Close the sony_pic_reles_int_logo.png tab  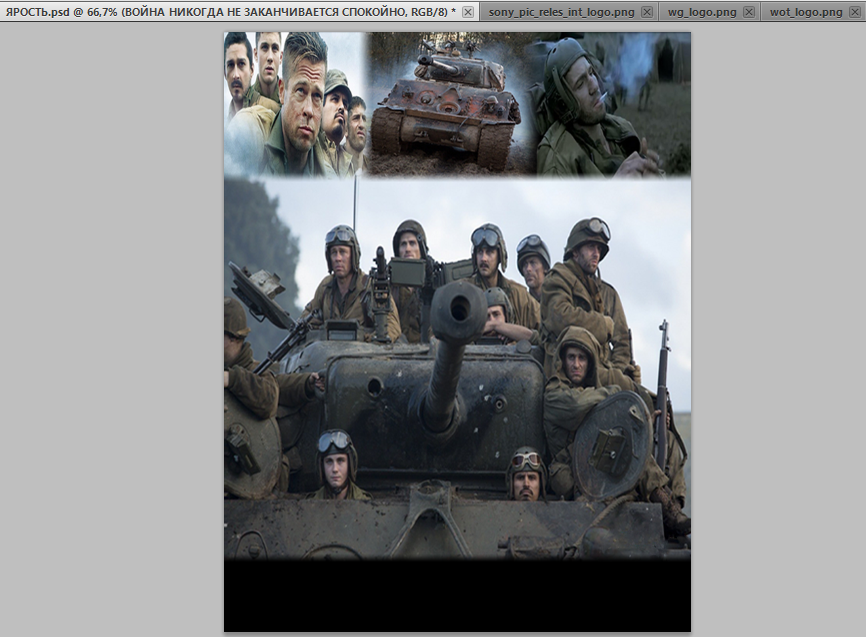coord(647,12)
